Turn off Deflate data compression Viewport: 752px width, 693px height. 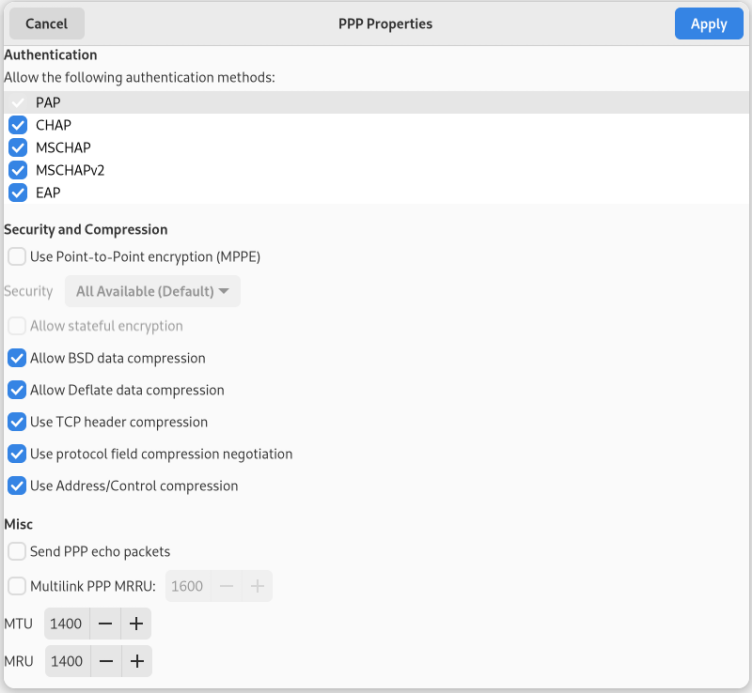[x=17, y=390]
